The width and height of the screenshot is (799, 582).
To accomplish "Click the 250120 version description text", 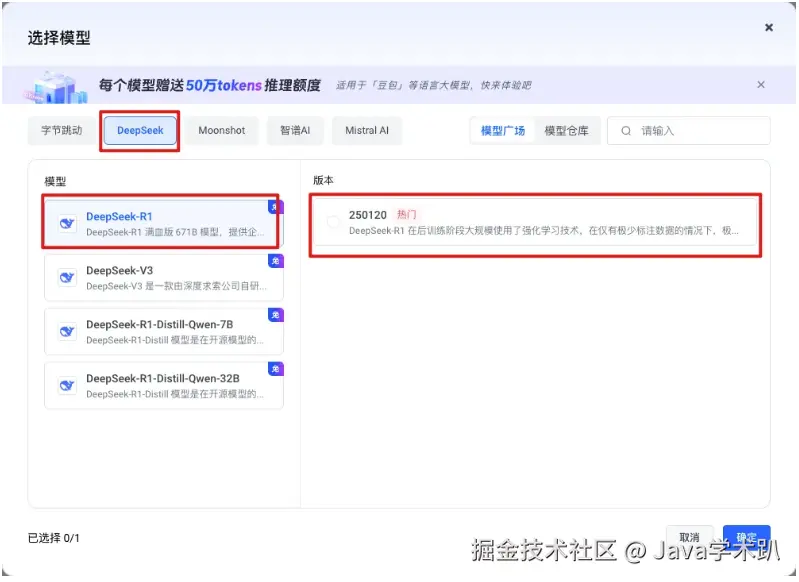I will click(x=543, y=231).
